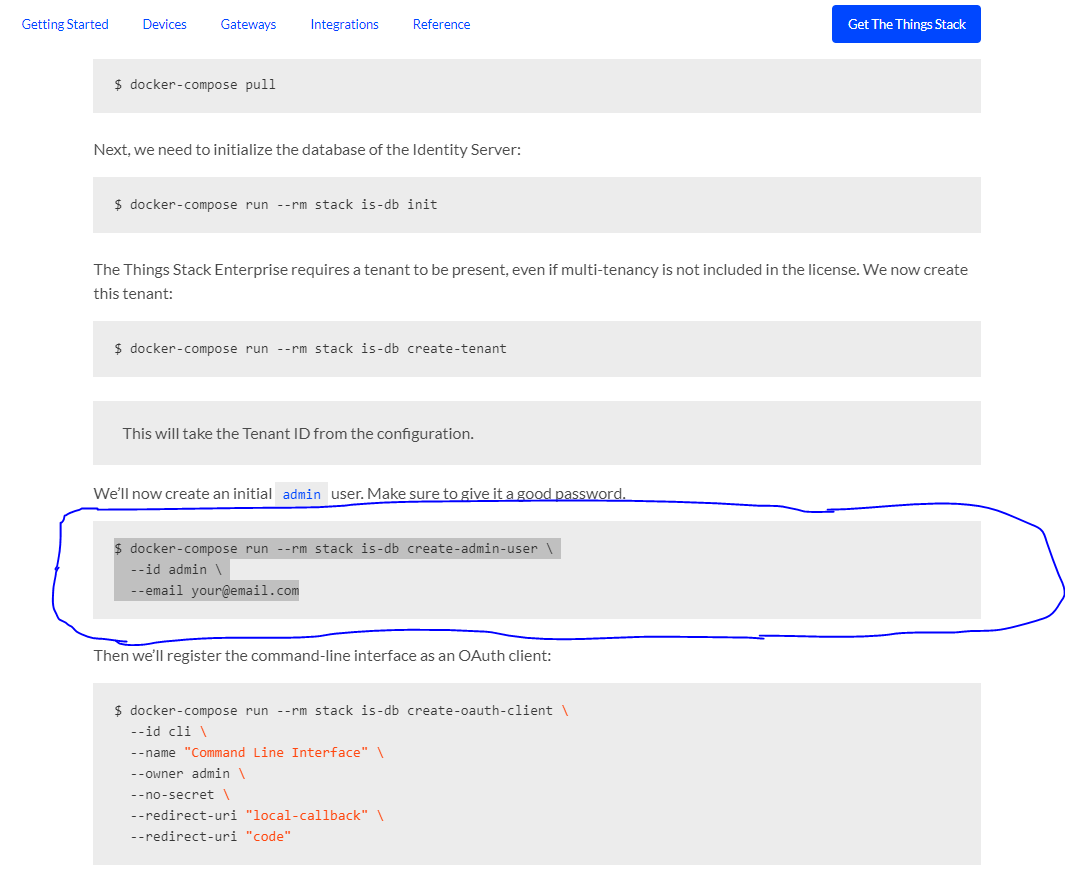The image size is (1065, 878).
Task: Click the Tenant ID configuration note
Action: [298, 434]
